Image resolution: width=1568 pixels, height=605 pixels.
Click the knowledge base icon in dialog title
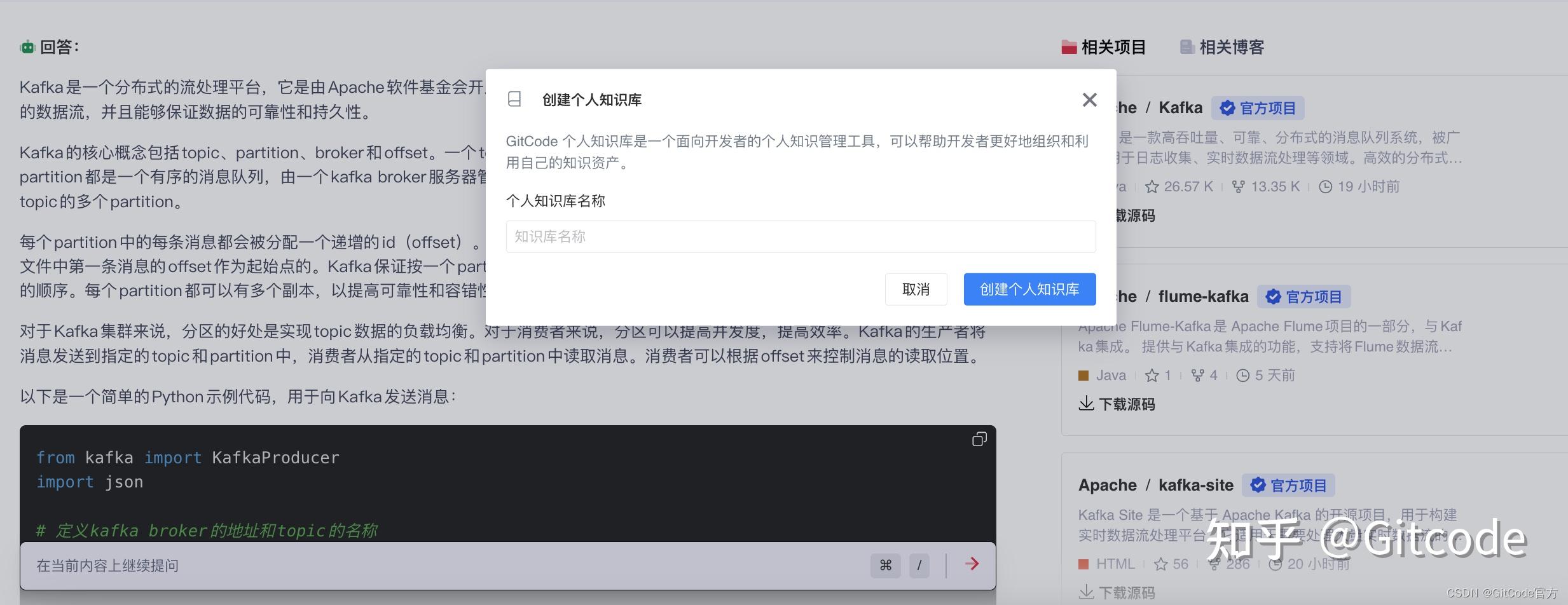tap(514, 99)
